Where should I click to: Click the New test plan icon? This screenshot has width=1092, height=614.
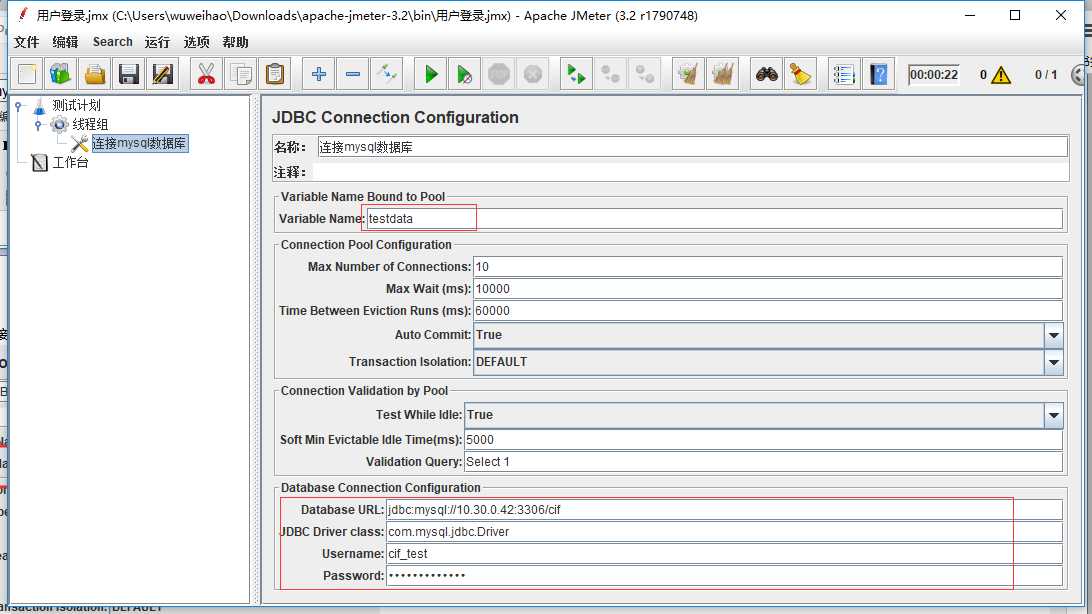tap(27, 74)
